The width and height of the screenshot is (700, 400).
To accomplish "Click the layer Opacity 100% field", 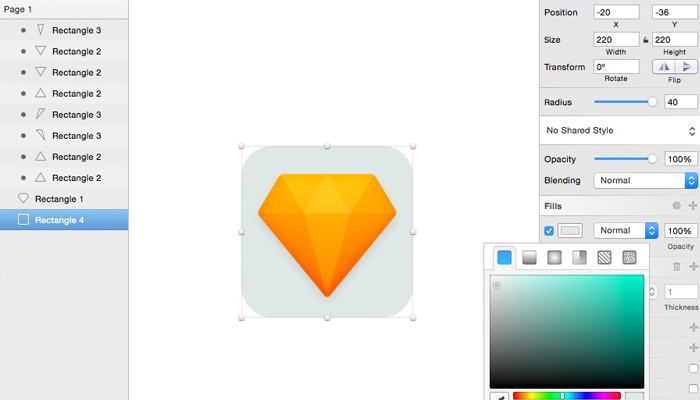I will (681, 159).
